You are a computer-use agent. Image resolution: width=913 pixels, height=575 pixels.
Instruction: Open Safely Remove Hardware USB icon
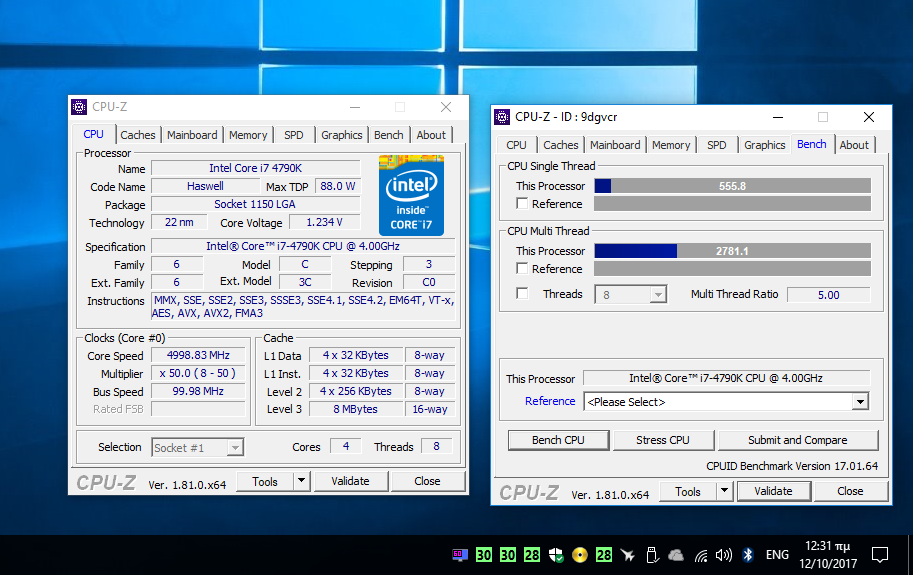click(x=652, y=555)
